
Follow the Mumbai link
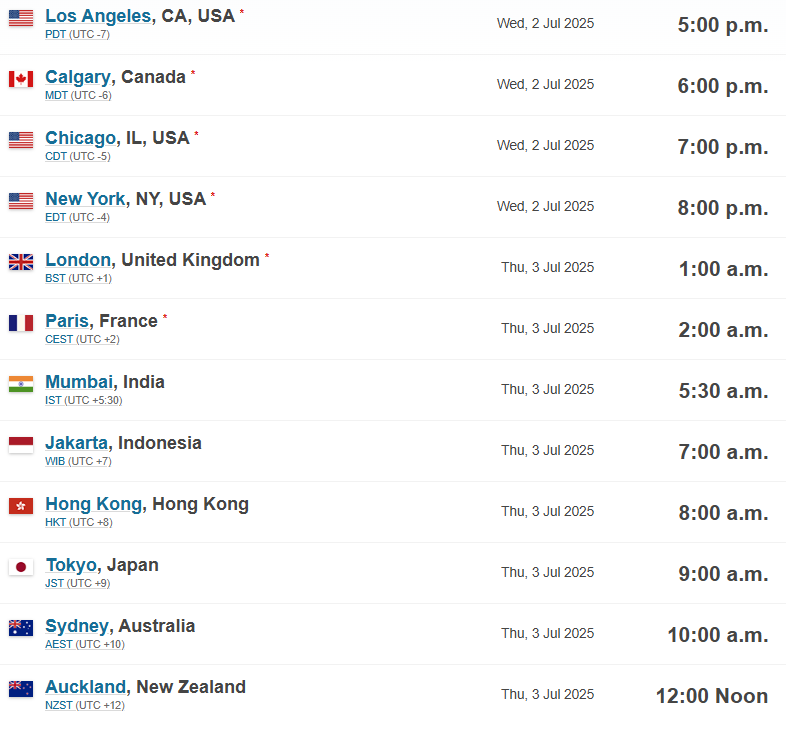pos(80,382)
